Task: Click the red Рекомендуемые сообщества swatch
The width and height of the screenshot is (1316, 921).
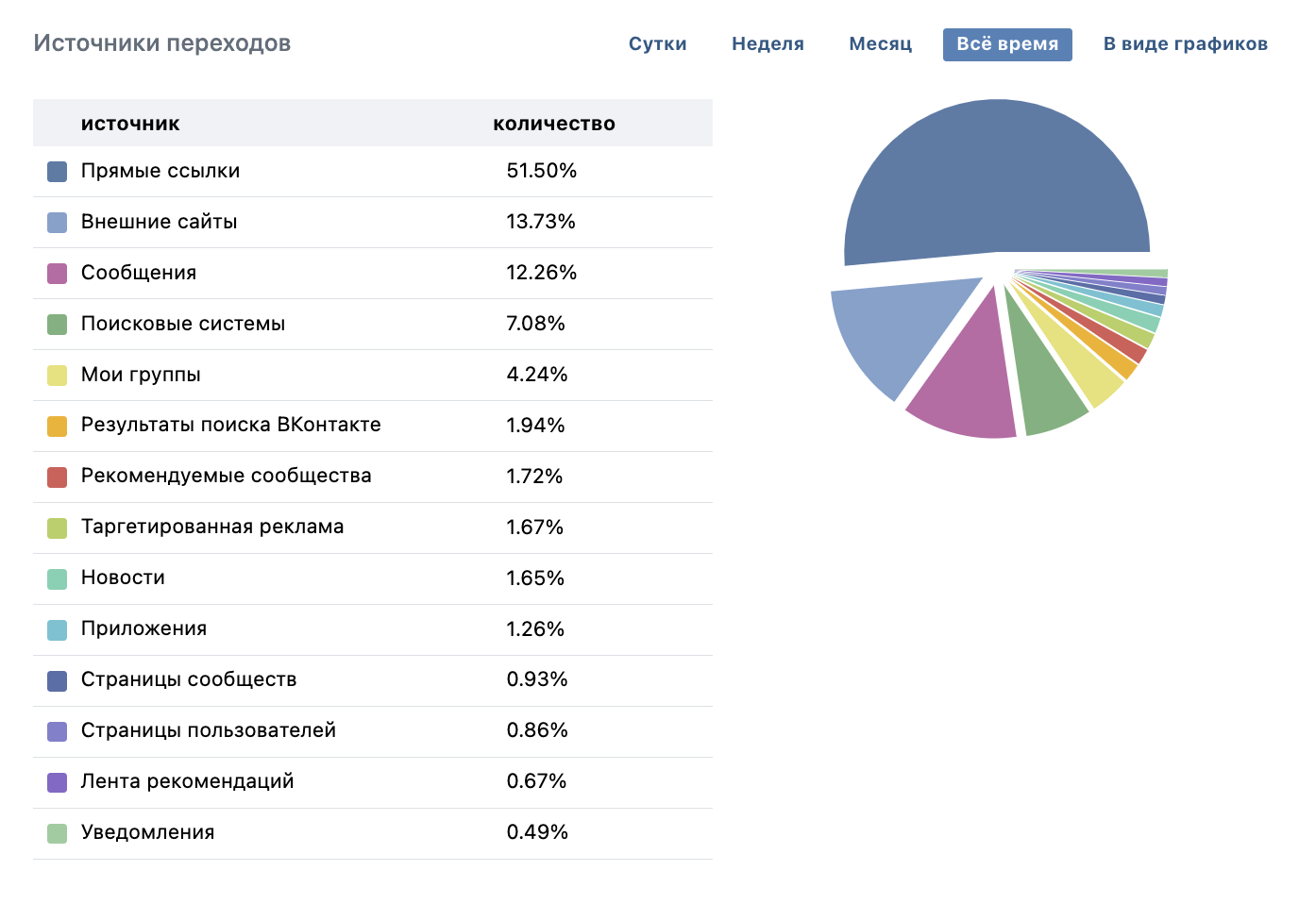Action: point(58,477)
